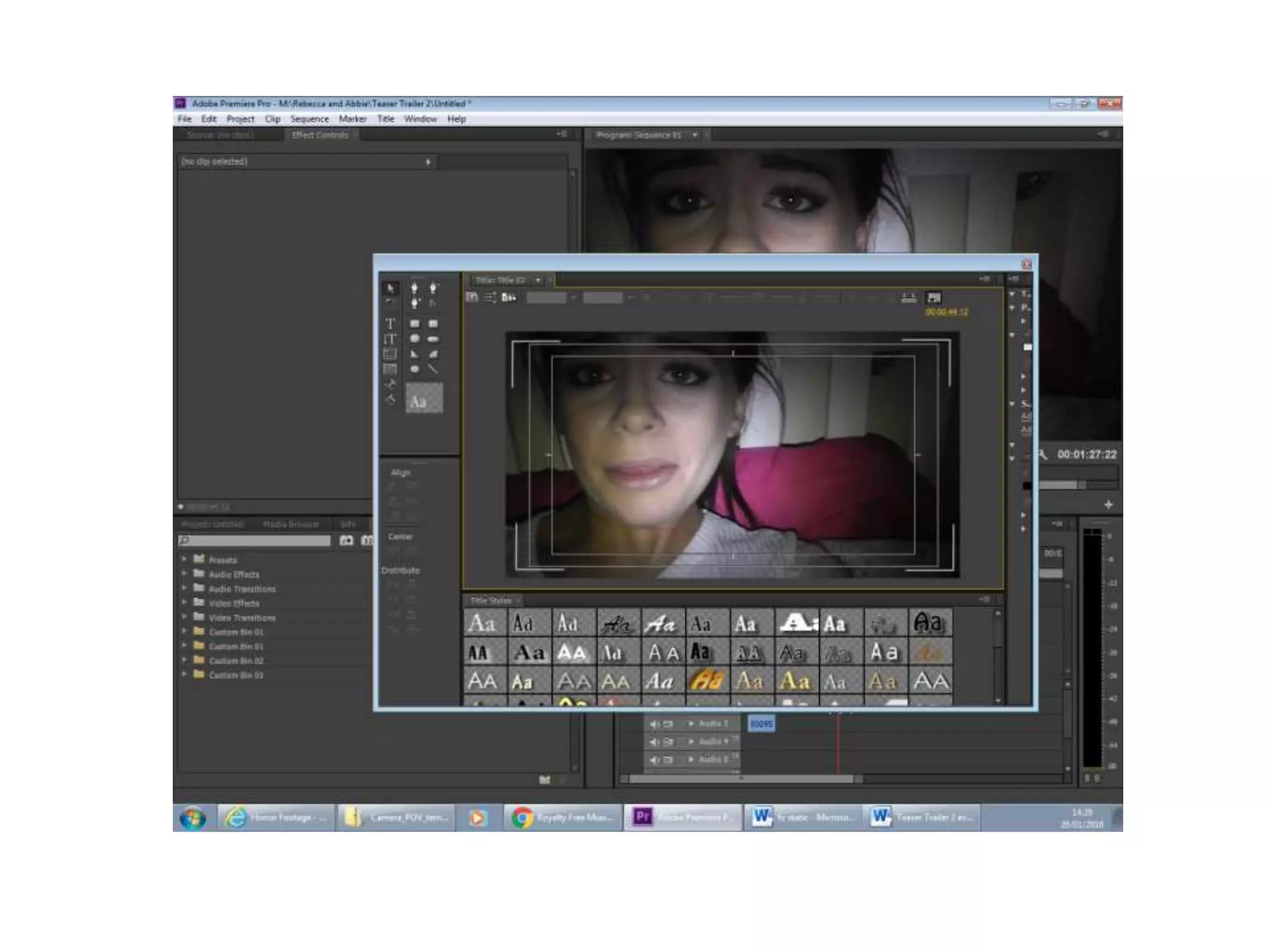Viewport: 1270px width, 952px height.
Task: Apply the first title style thumbnail
Action: (484, 624)
